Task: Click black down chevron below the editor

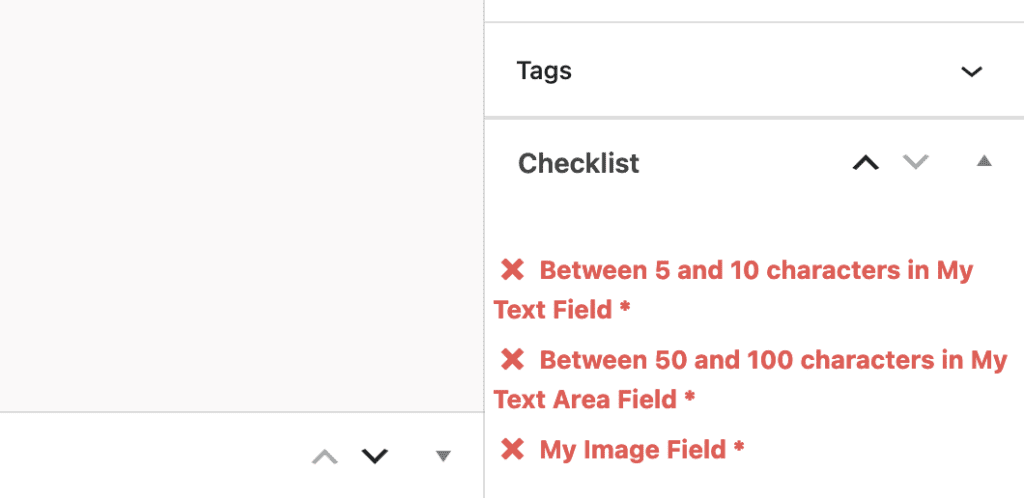Action: click(x=374, y=457)
